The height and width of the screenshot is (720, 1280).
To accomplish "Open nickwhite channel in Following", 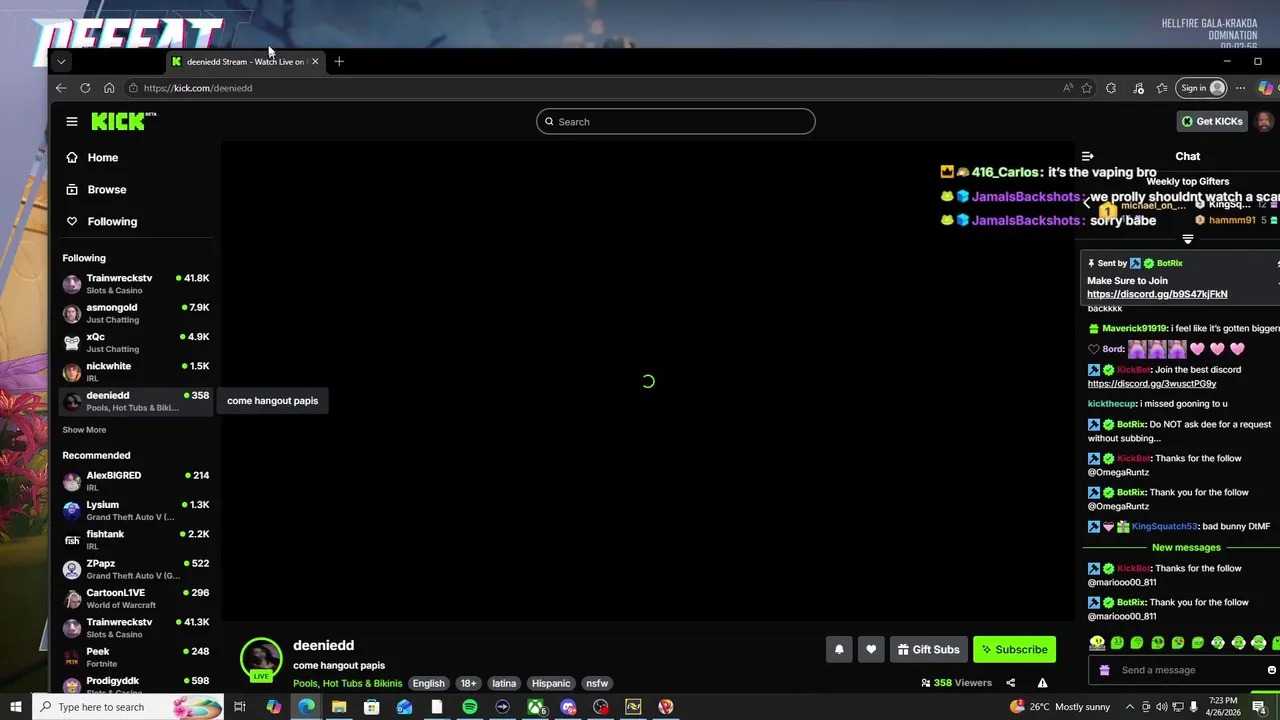I will click(x=136, y=371).
